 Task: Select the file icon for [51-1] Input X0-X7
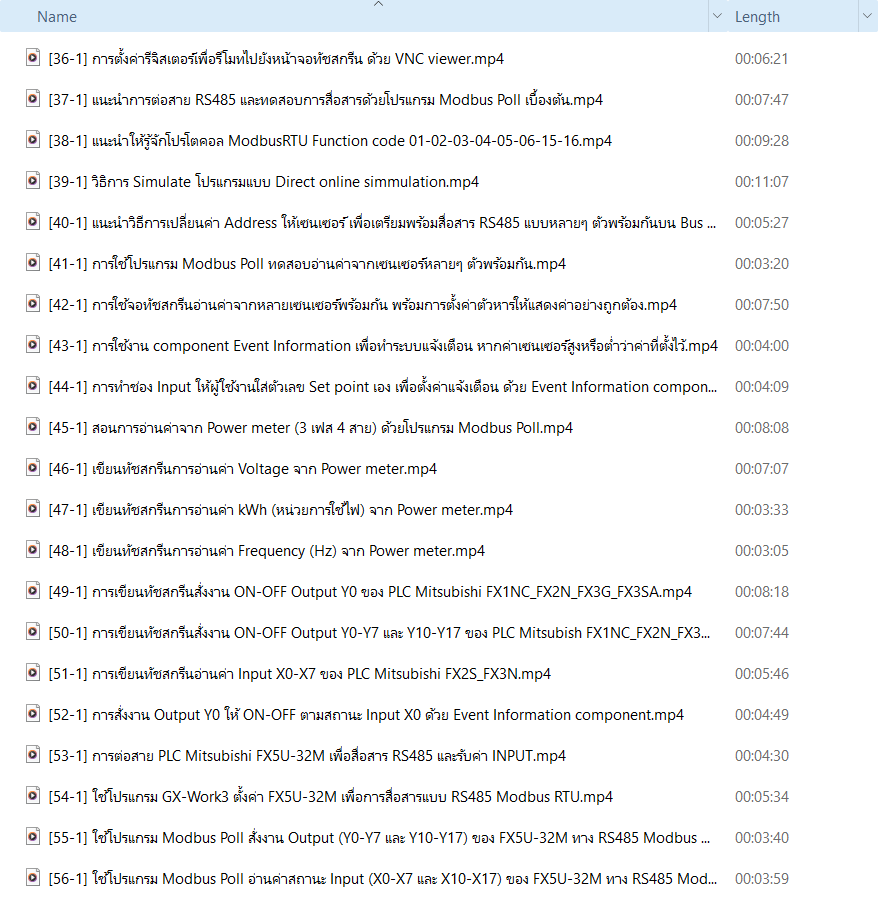pyautogui.click(x=33, y=673)
